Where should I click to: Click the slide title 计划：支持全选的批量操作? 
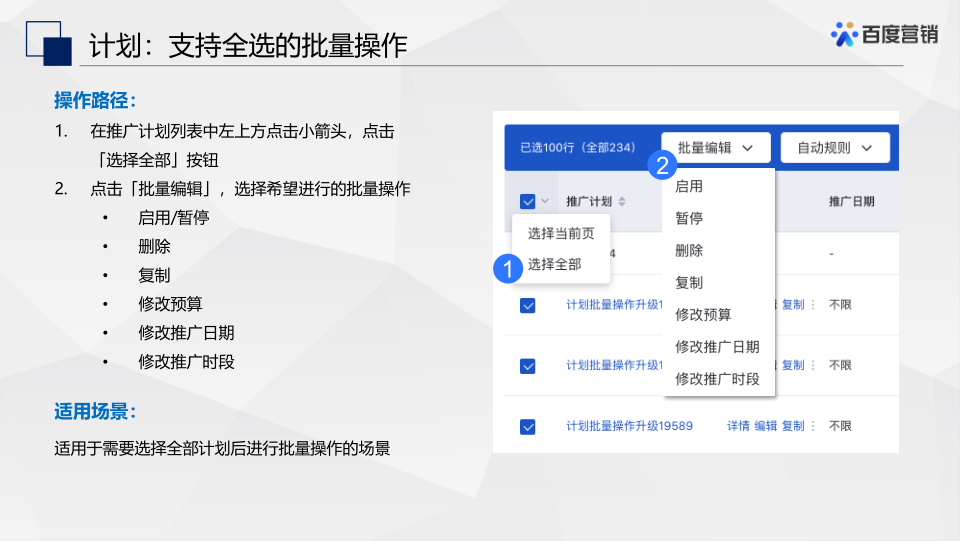248,45
